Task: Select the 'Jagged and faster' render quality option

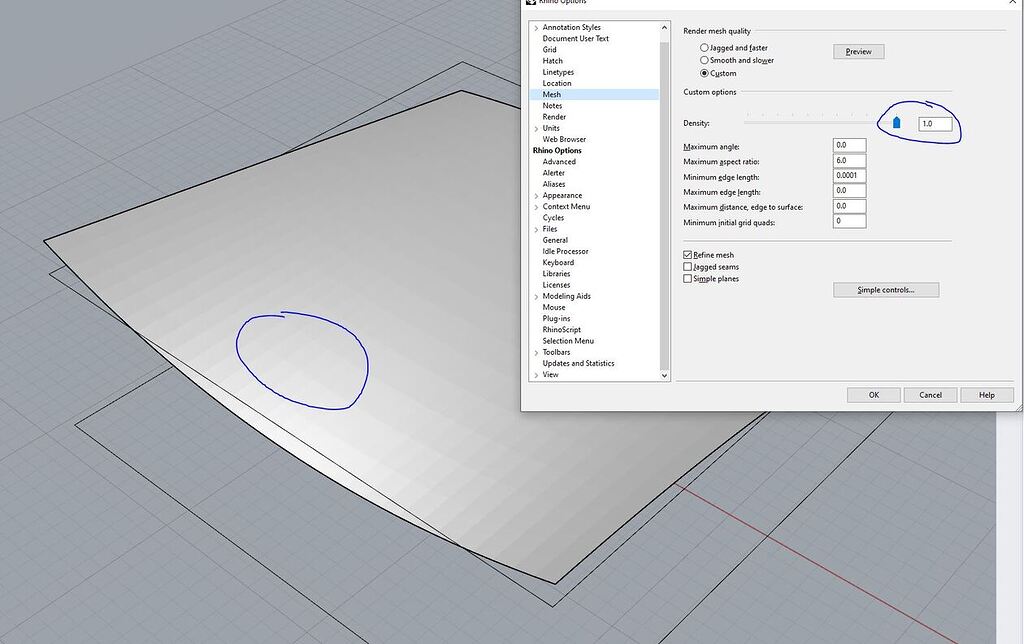Action: 704,47
